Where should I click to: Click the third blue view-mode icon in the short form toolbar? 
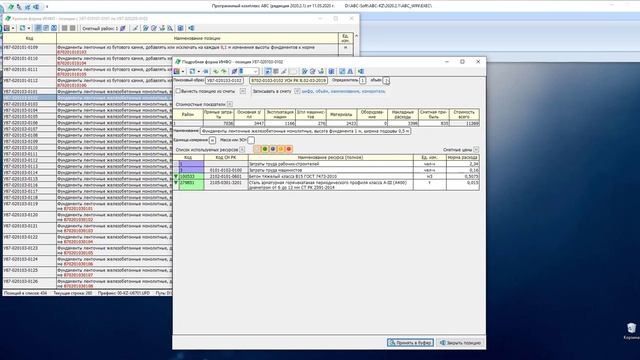click(x=53, y=28)
